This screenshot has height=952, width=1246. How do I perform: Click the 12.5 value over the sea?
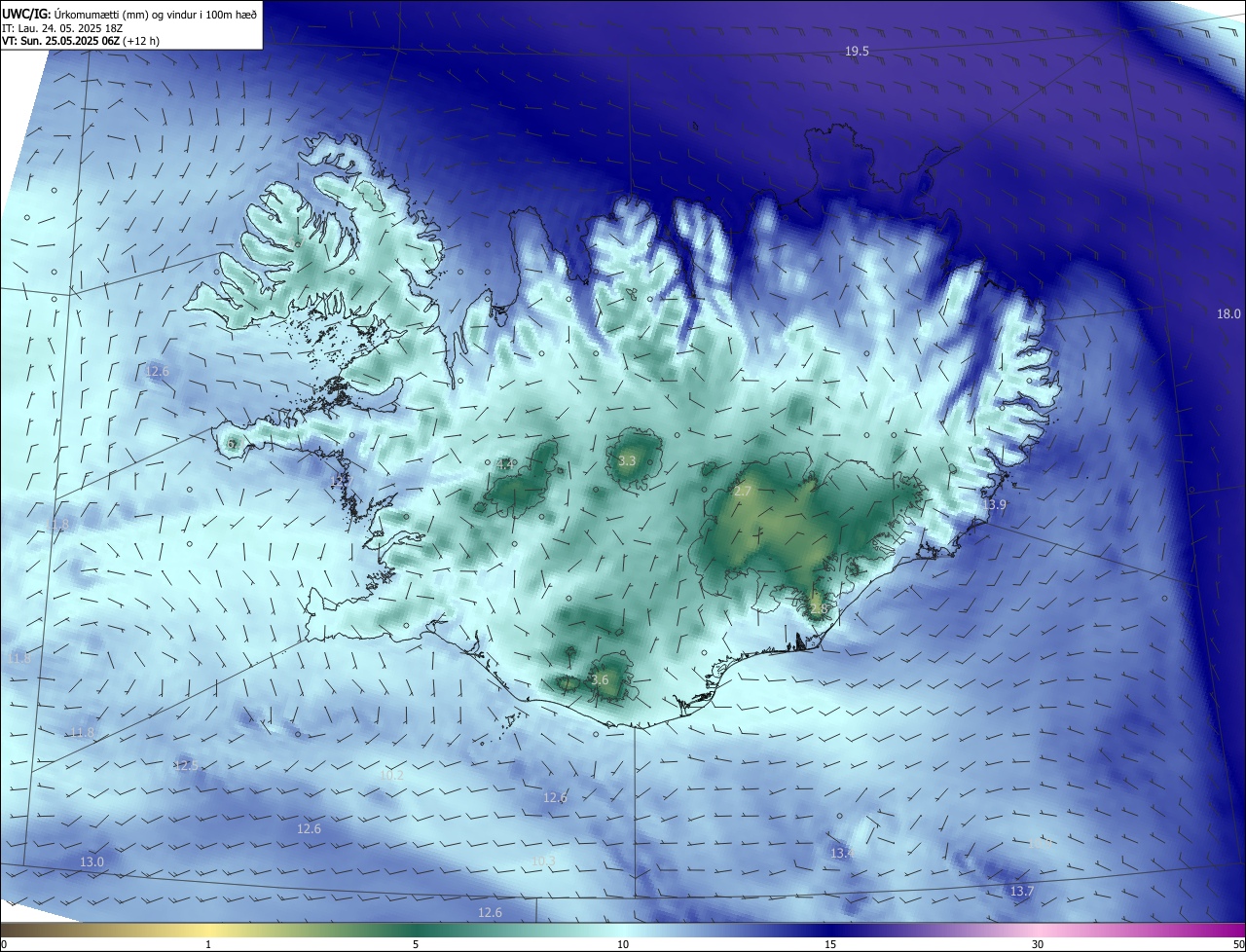[186, 766]
